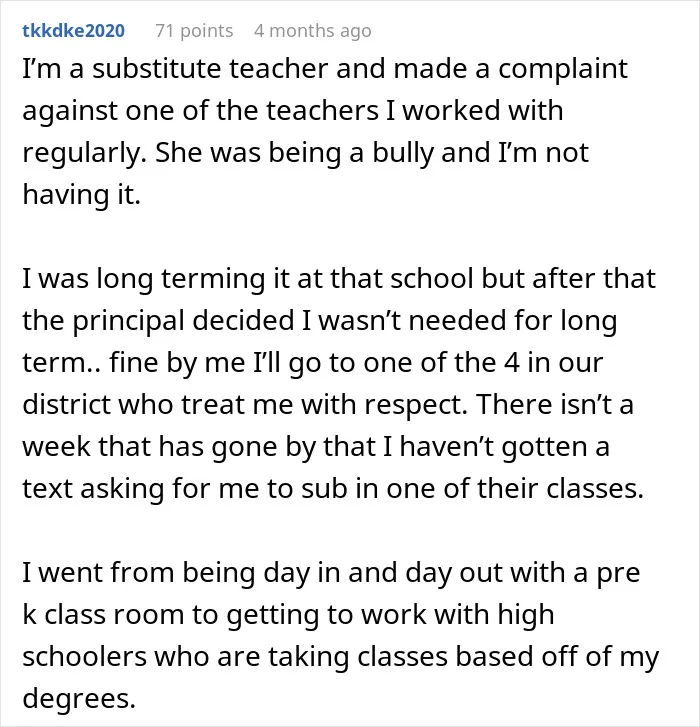Select the line beginning week that has gone
The width and height of the screenshot is (700, 727).
point(316,446)
